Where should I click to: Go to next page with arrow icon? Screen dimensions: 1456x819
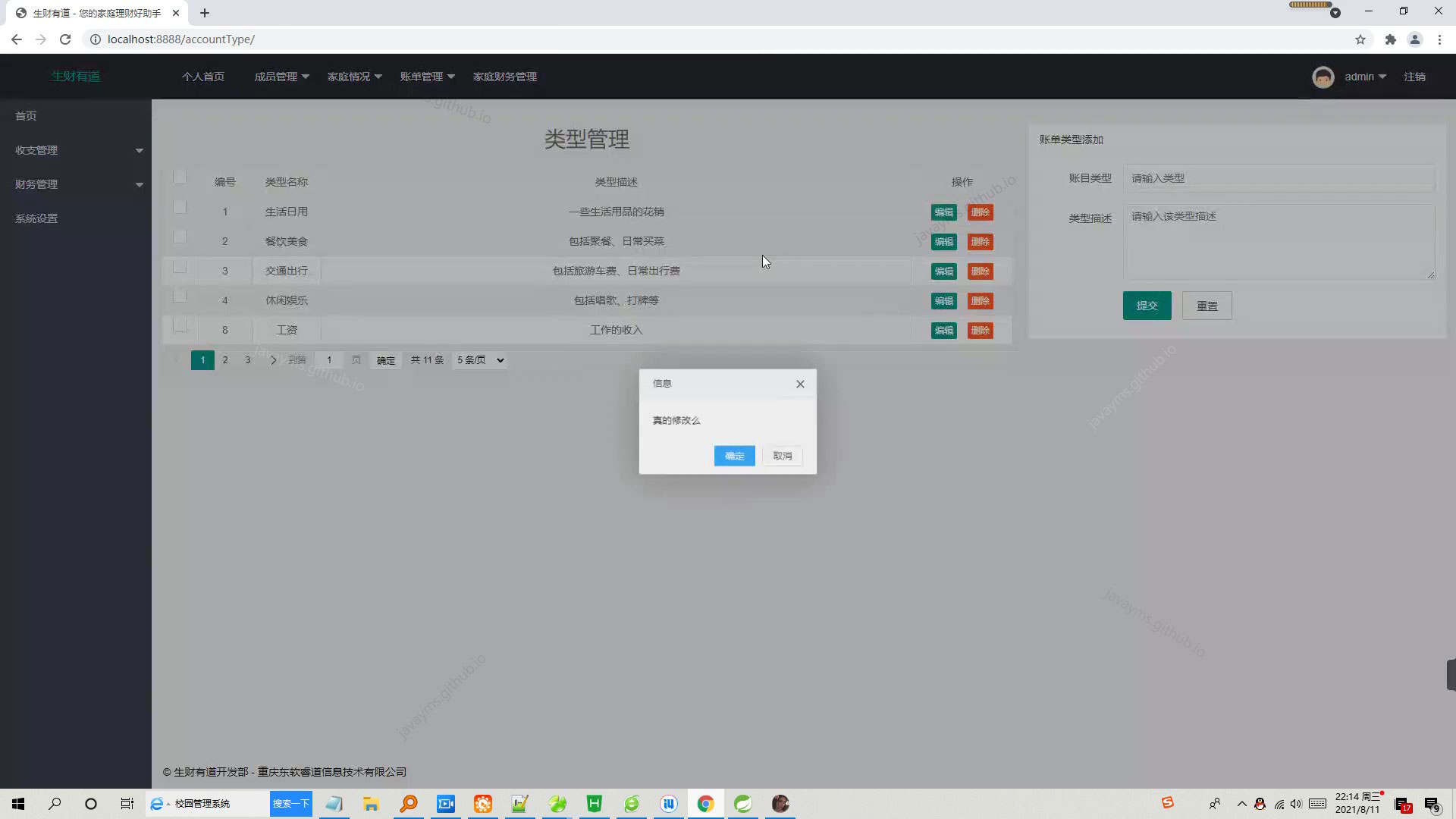(273, 360)
